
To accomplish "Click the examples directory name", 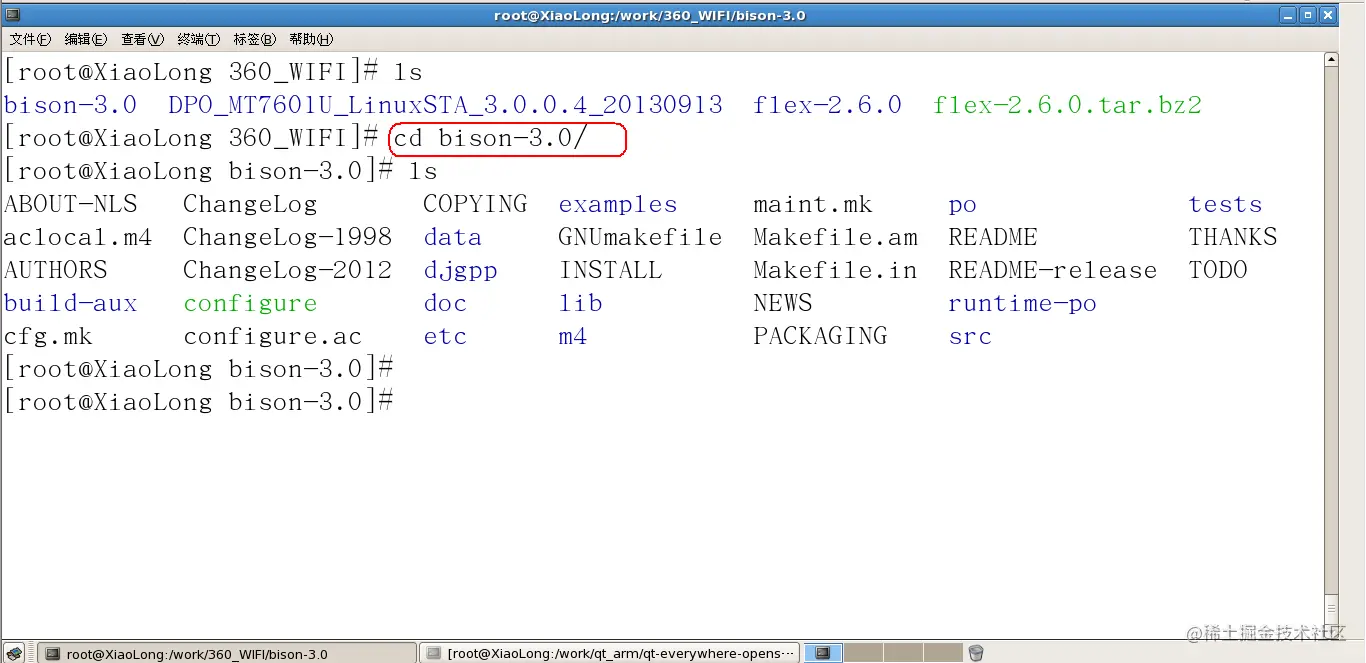I will click(617, 205).
